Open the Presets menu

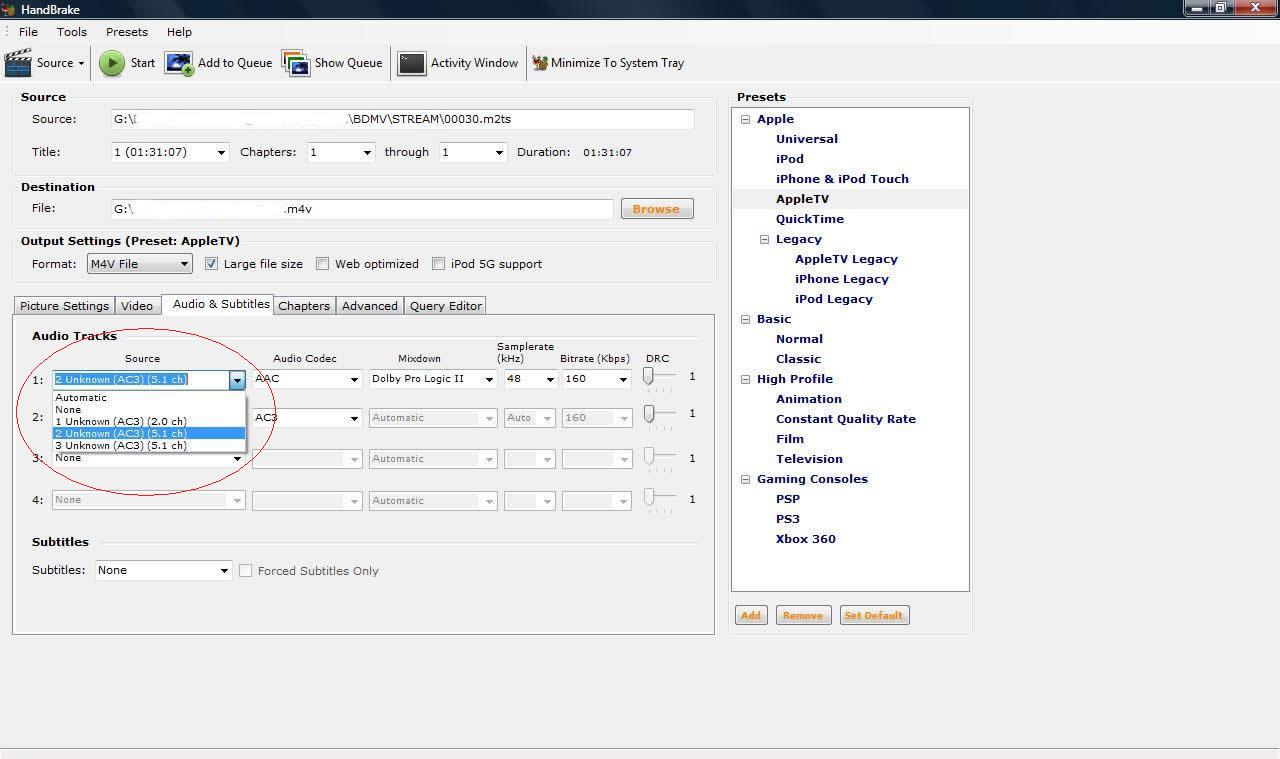(127, 32)
